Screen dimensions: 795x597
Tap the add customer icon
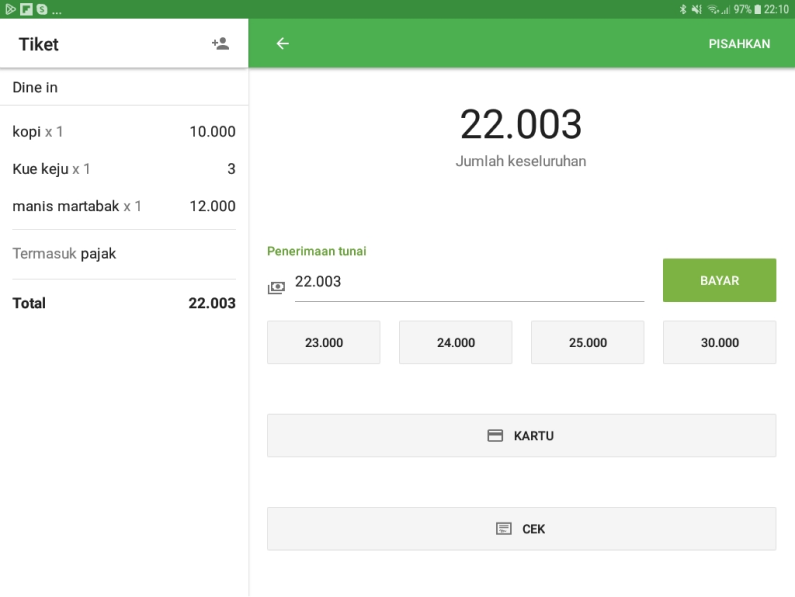[220, 44]
